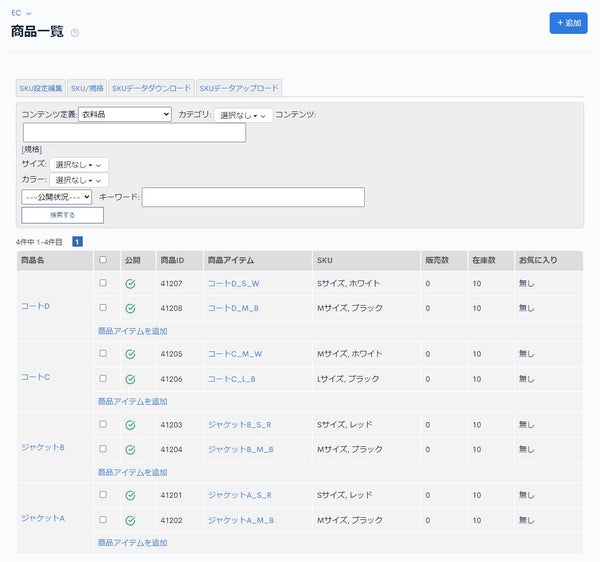Open the 公開状況 status dropdown
This screenshot has width=600, height=562.
(x=57, y=197)
